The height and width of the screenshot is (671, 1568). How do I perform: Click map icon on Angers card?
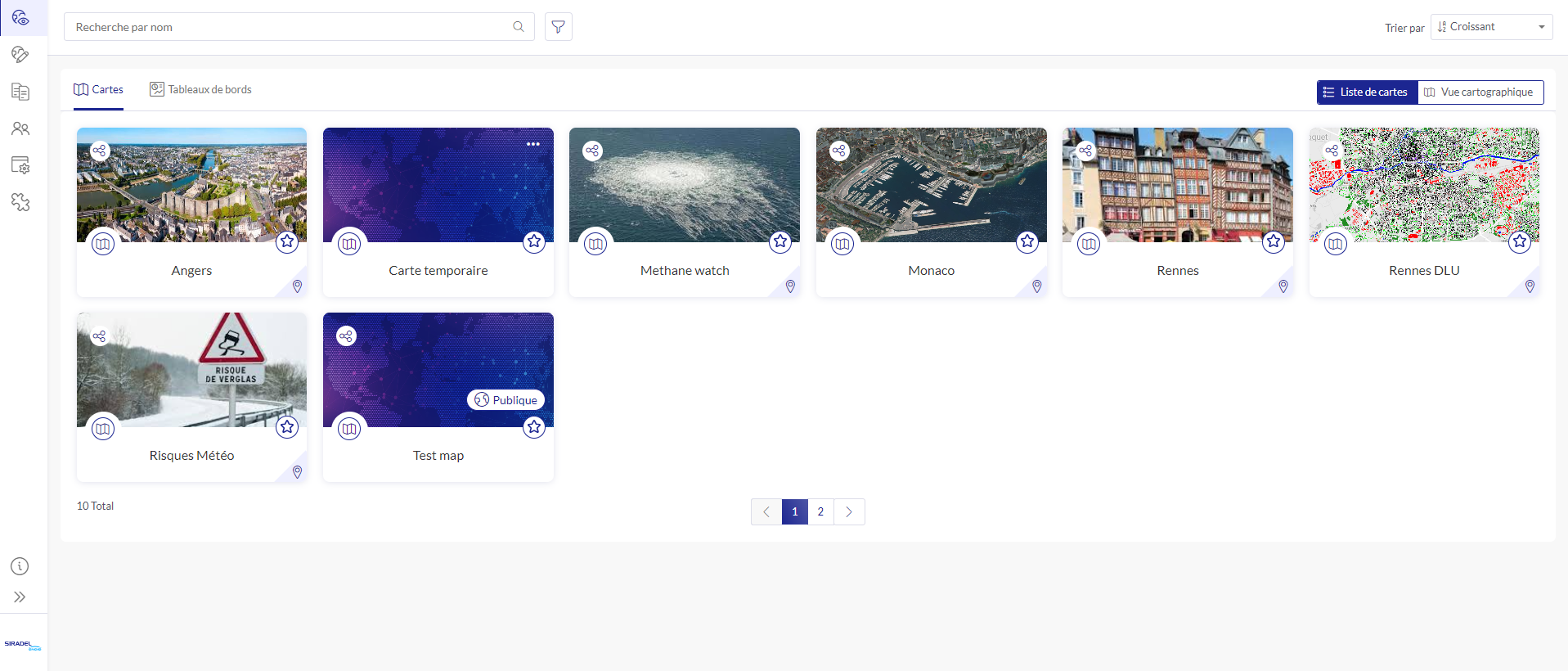tap(103, 244)
